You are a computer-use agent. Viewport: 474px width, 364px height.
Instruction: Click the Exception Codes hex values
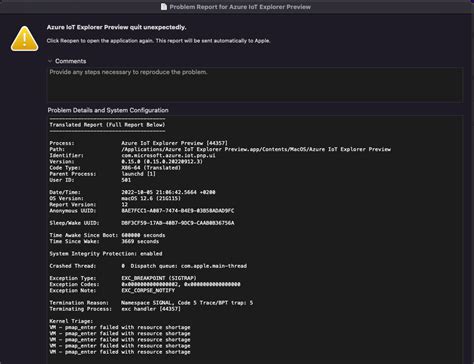(x=181, y=284)
